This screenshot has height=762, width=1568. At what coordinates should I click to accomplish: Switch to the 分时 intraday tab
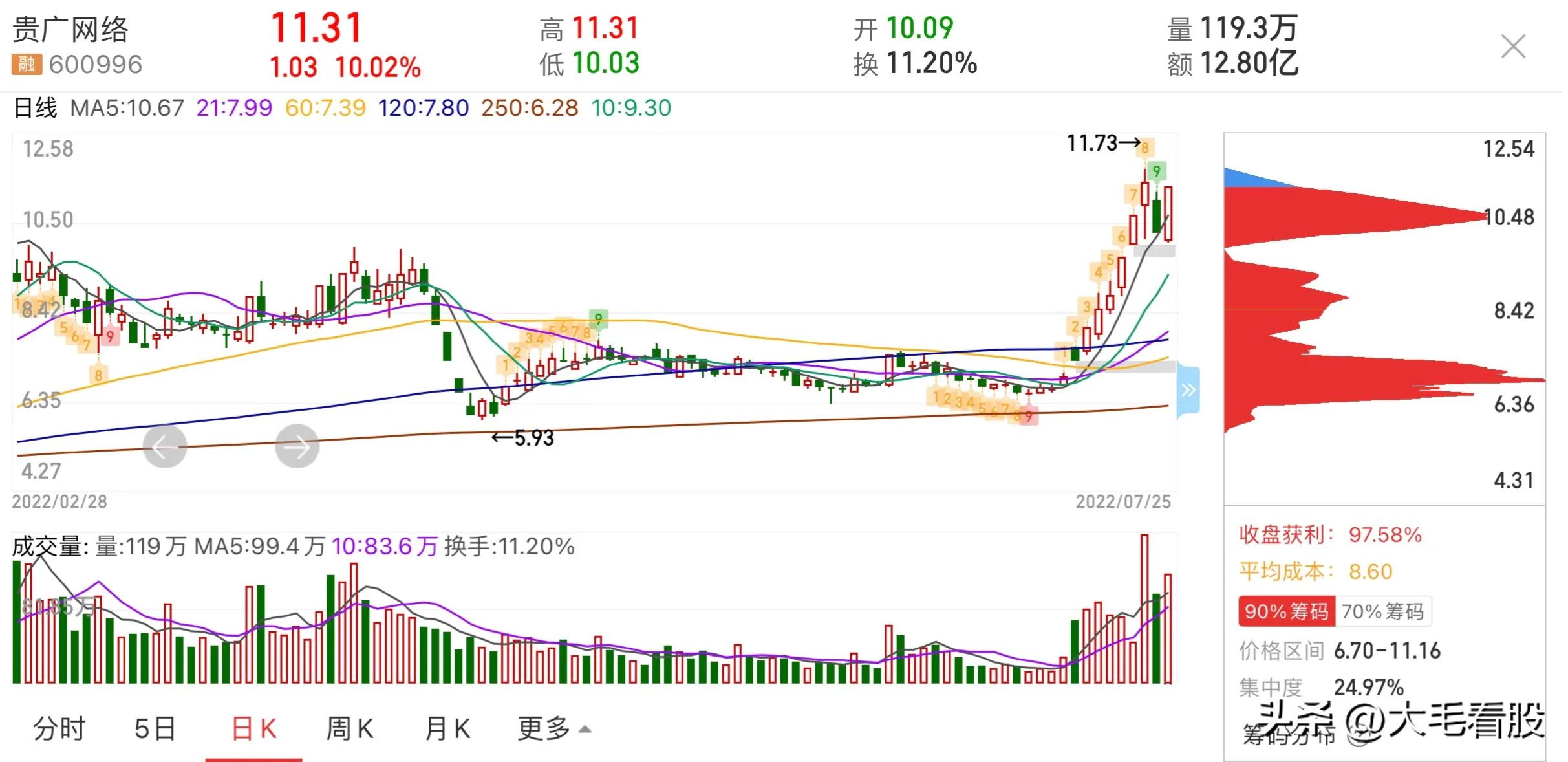point(59,729)
